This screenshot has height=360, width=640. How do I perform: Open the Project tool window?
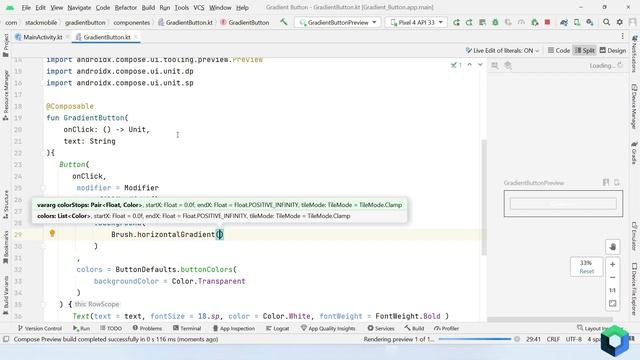click(x=6, y=44)
